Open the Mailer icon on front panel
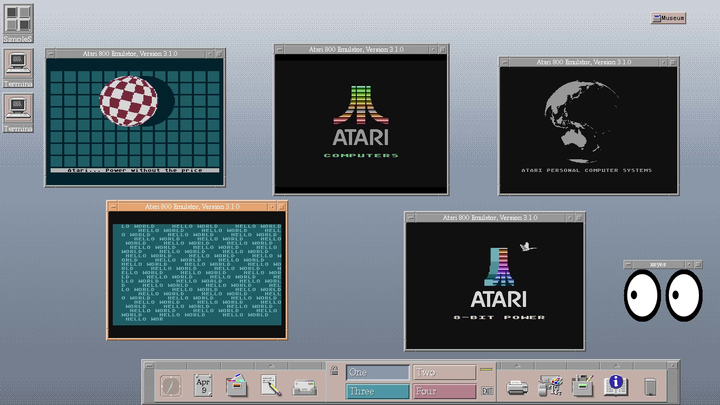Image resolution: width=720 pixels, height=405 pixels. coord(304,385)
